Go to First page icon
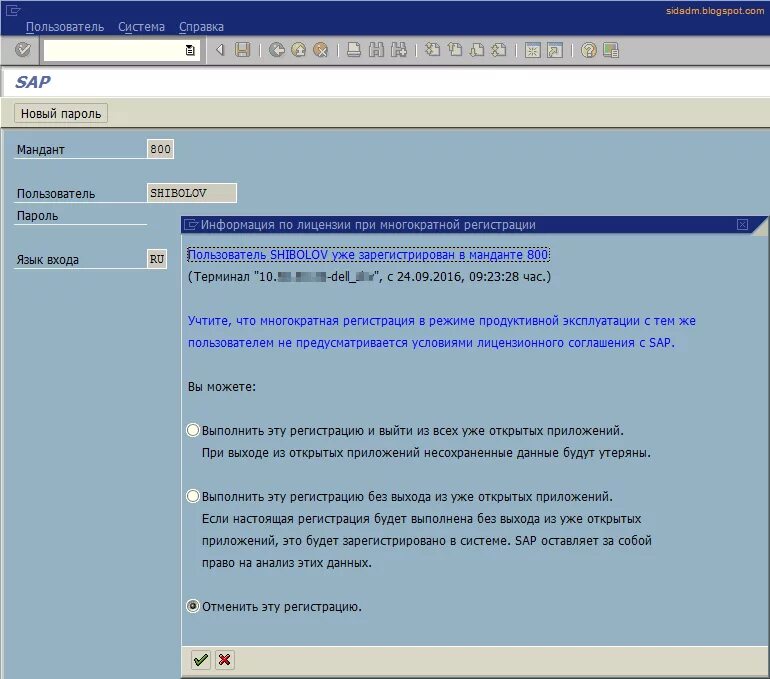770x679 pixels. click(x=433, y=50)
